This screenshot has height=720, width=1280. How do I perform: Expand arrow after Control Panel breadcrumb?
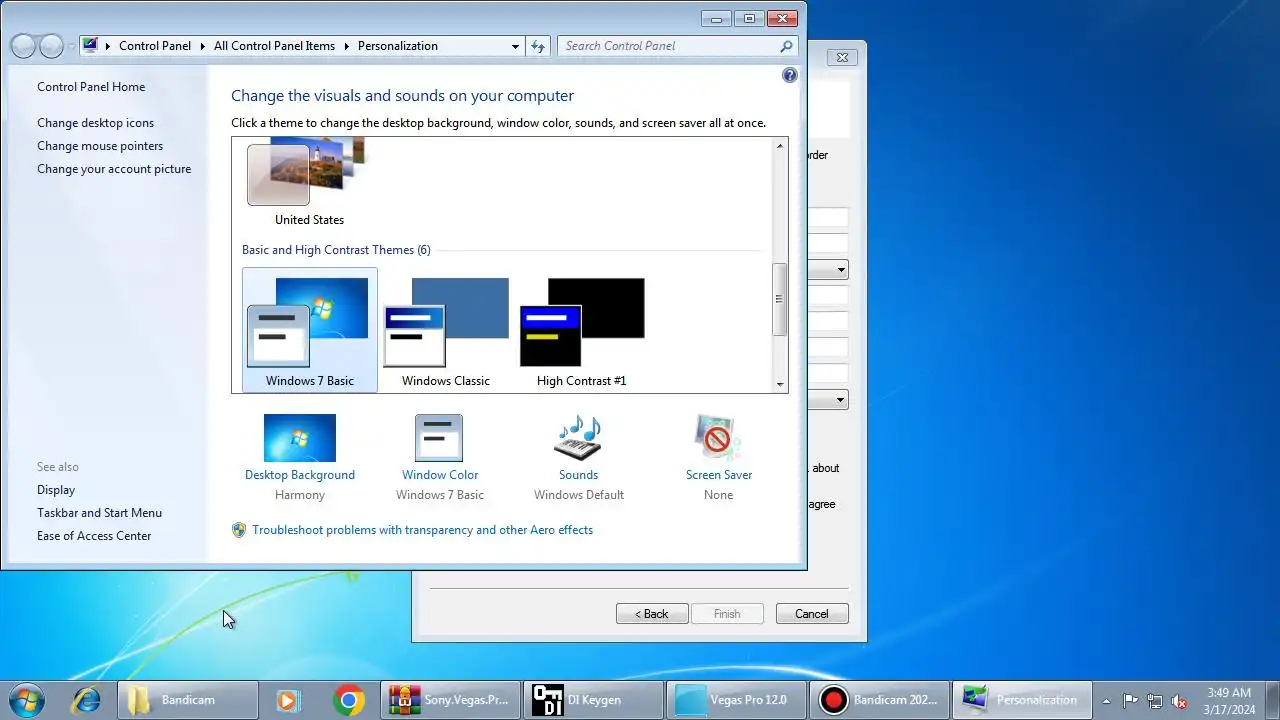202,46
